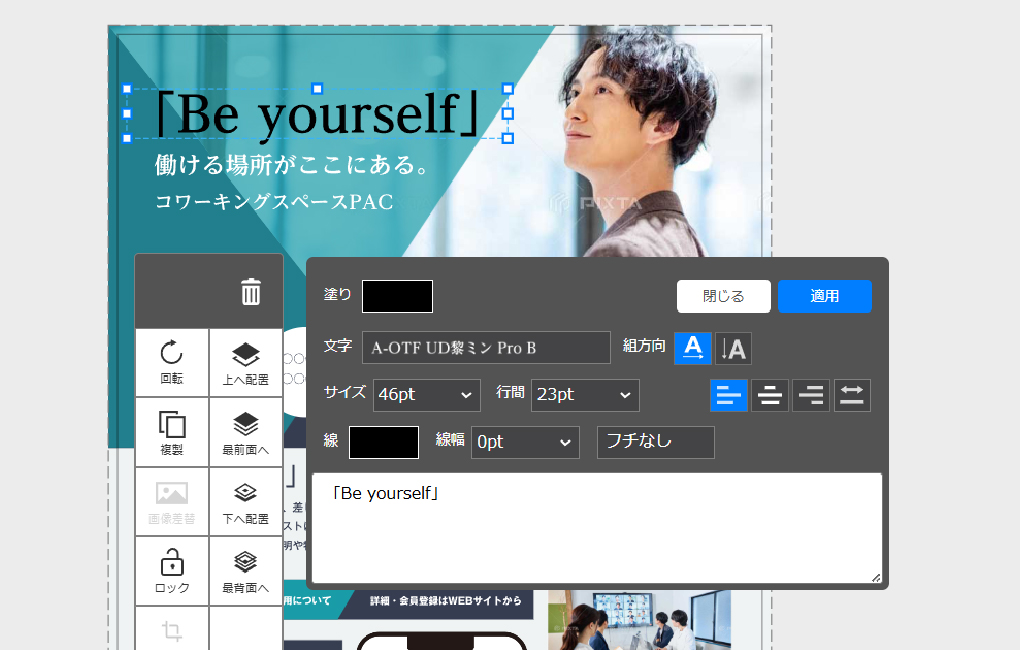Screen dimensions: 1020x650
Task: Click the textarea resize grip corner
Action: pos(876,577)
